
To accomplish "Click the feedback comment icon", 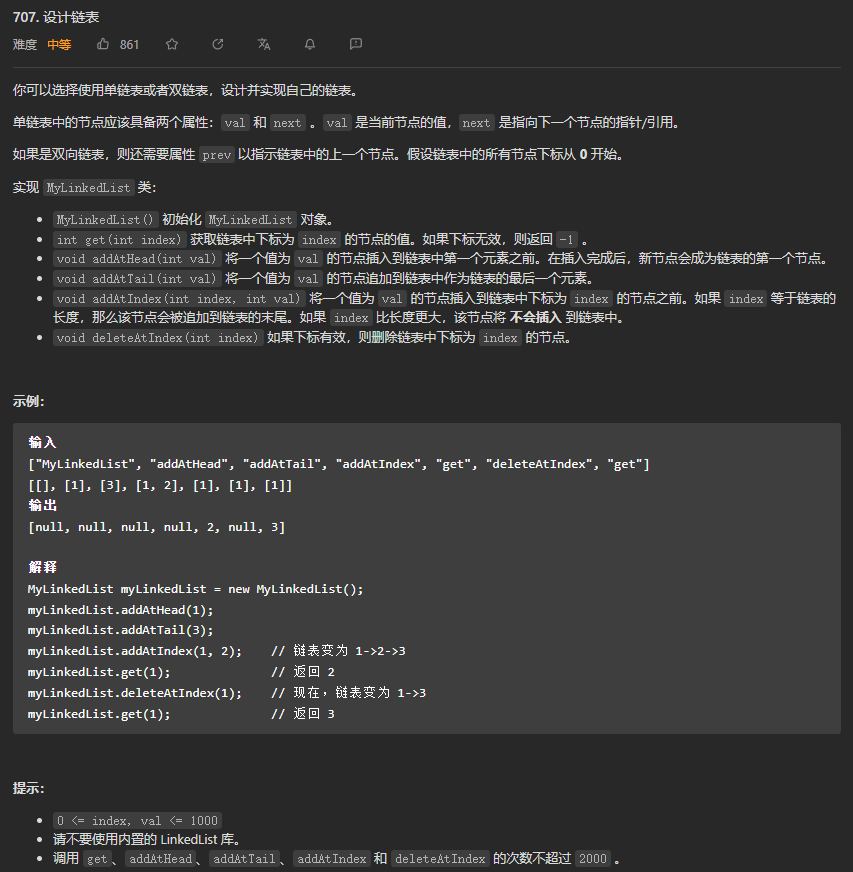I will pos(356,44).
